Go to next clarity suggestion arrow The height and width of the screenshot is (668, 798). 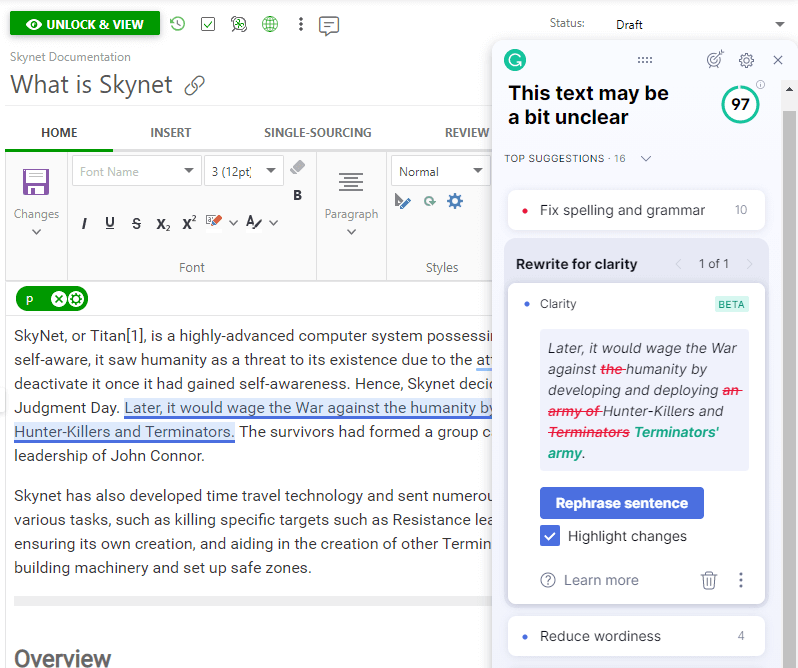tap(749, 264)
